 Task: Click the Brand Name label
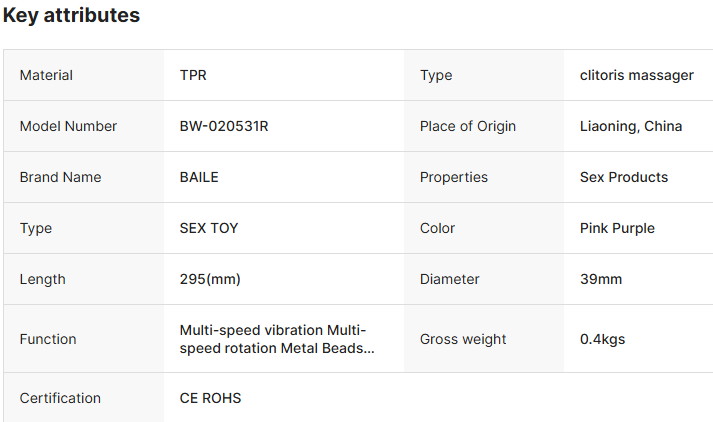coord(60,177)
